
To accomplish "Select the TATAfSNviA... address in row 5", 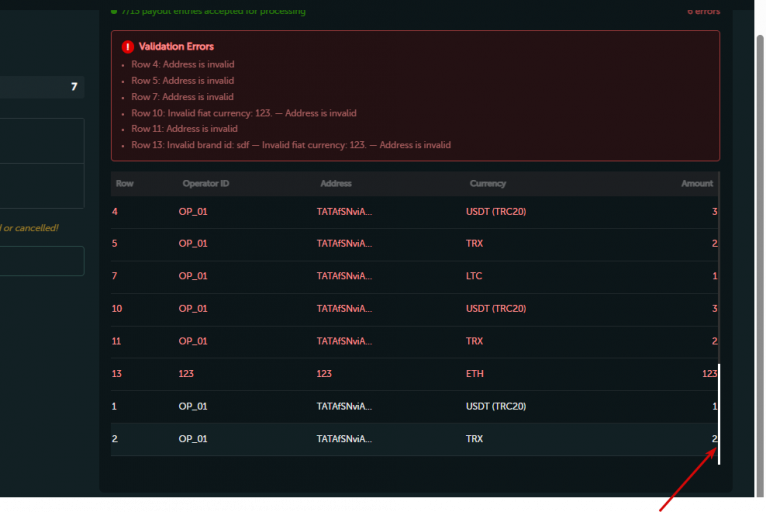I will 344,243.
